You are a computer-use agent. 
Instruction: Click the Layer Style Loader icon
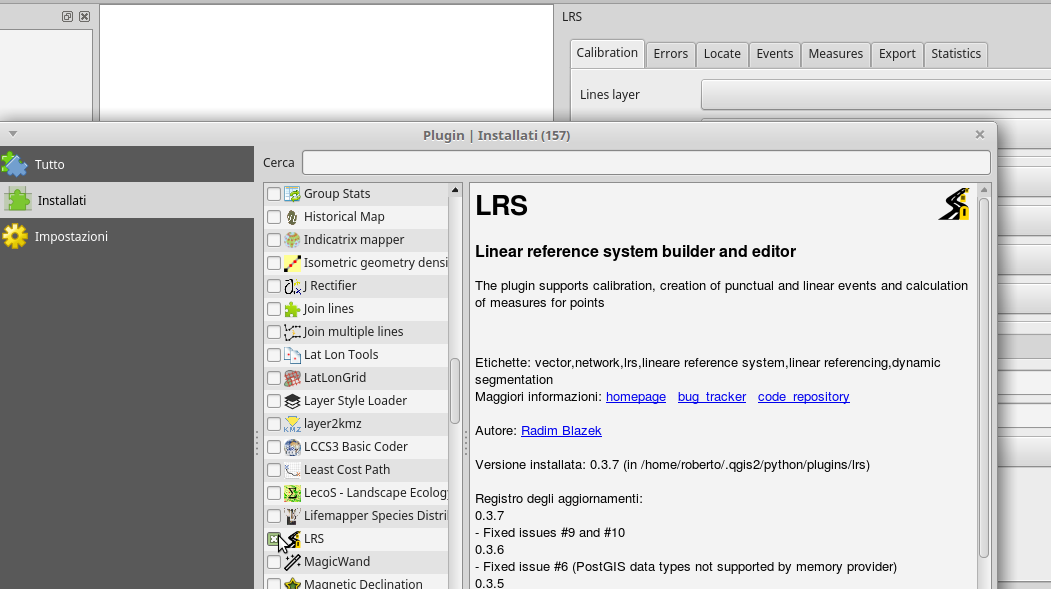pos(292,401)
